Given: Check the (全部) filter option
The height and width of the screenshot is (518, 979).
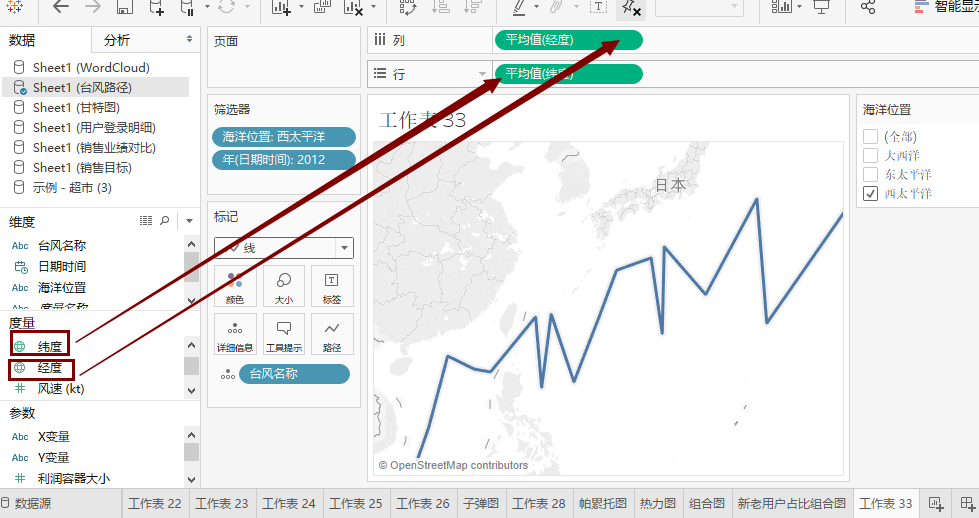Looking at the screenshot, I should pos(870,137).
